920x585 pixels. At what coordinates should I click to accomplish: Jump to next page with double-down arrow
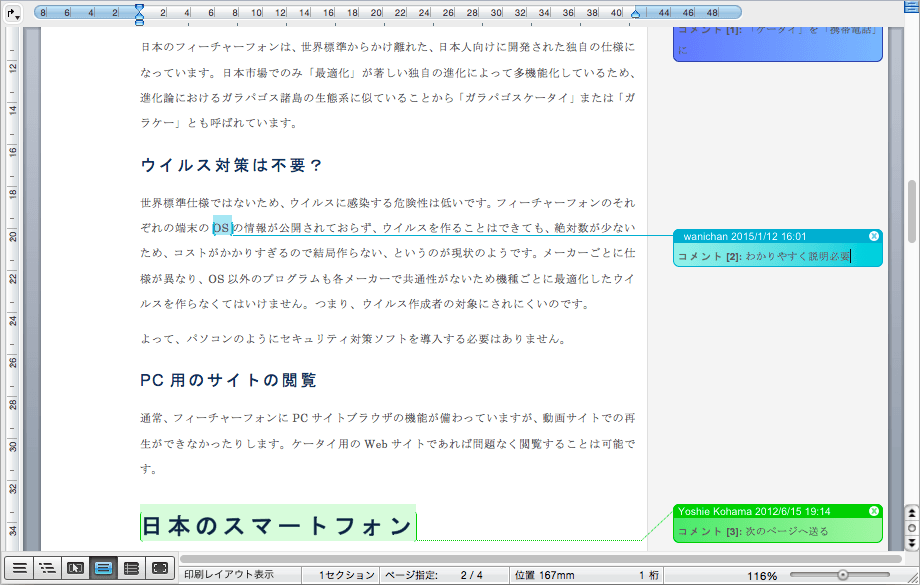(x=911, y=543)
